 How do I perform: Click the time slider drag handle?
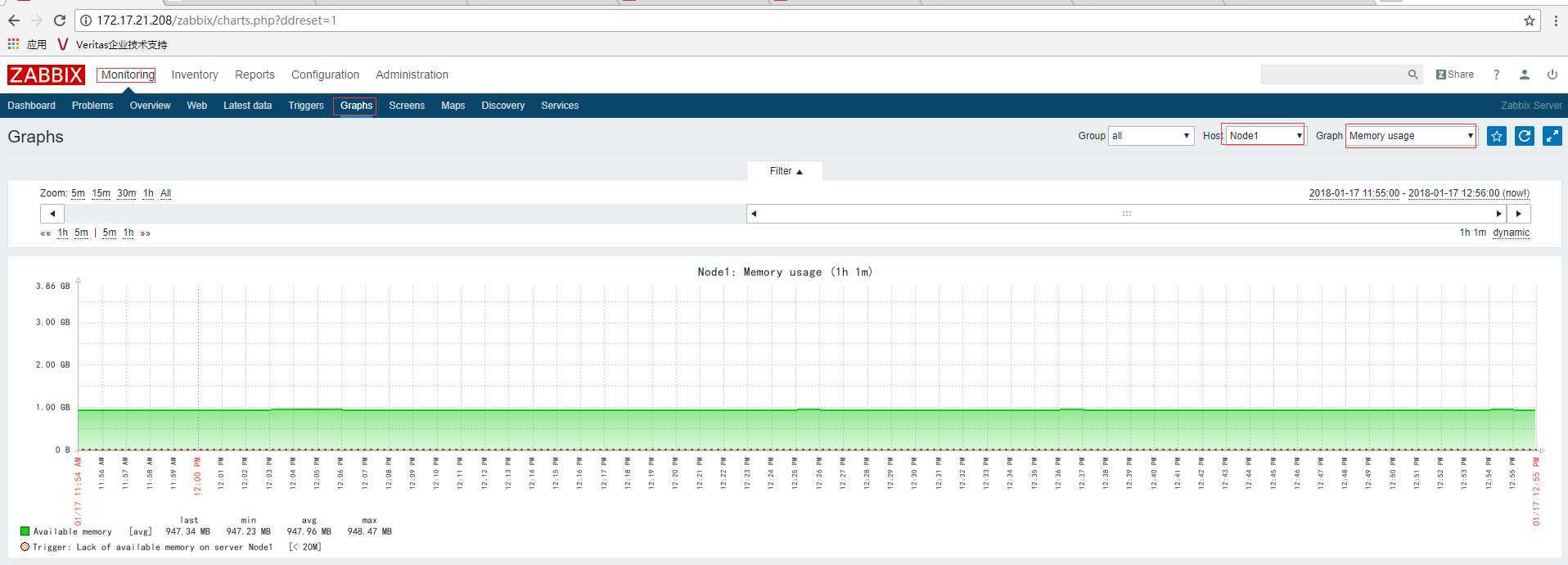[x=1126, y=214]
